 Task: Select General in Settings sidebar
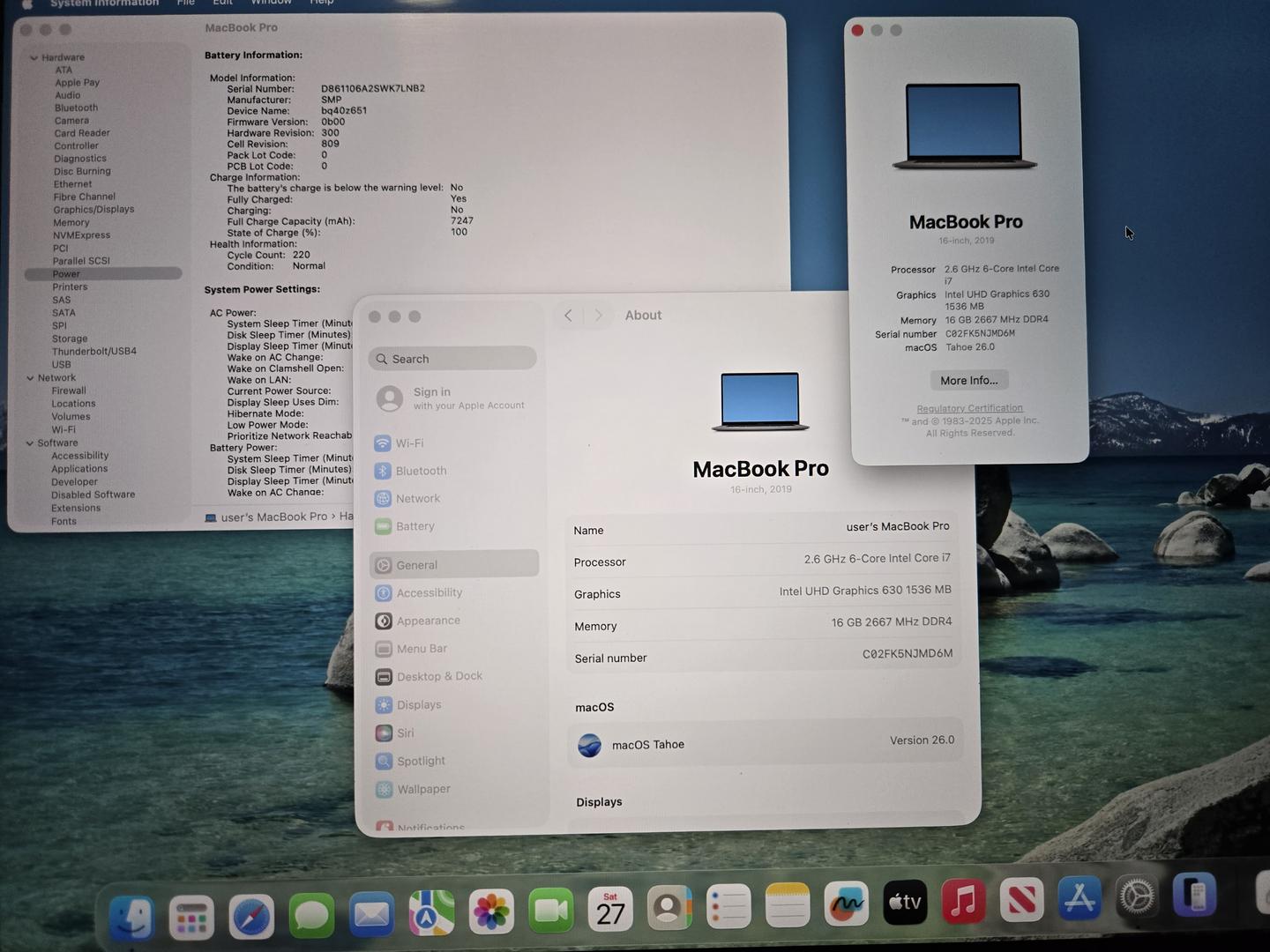click(453, 565)
